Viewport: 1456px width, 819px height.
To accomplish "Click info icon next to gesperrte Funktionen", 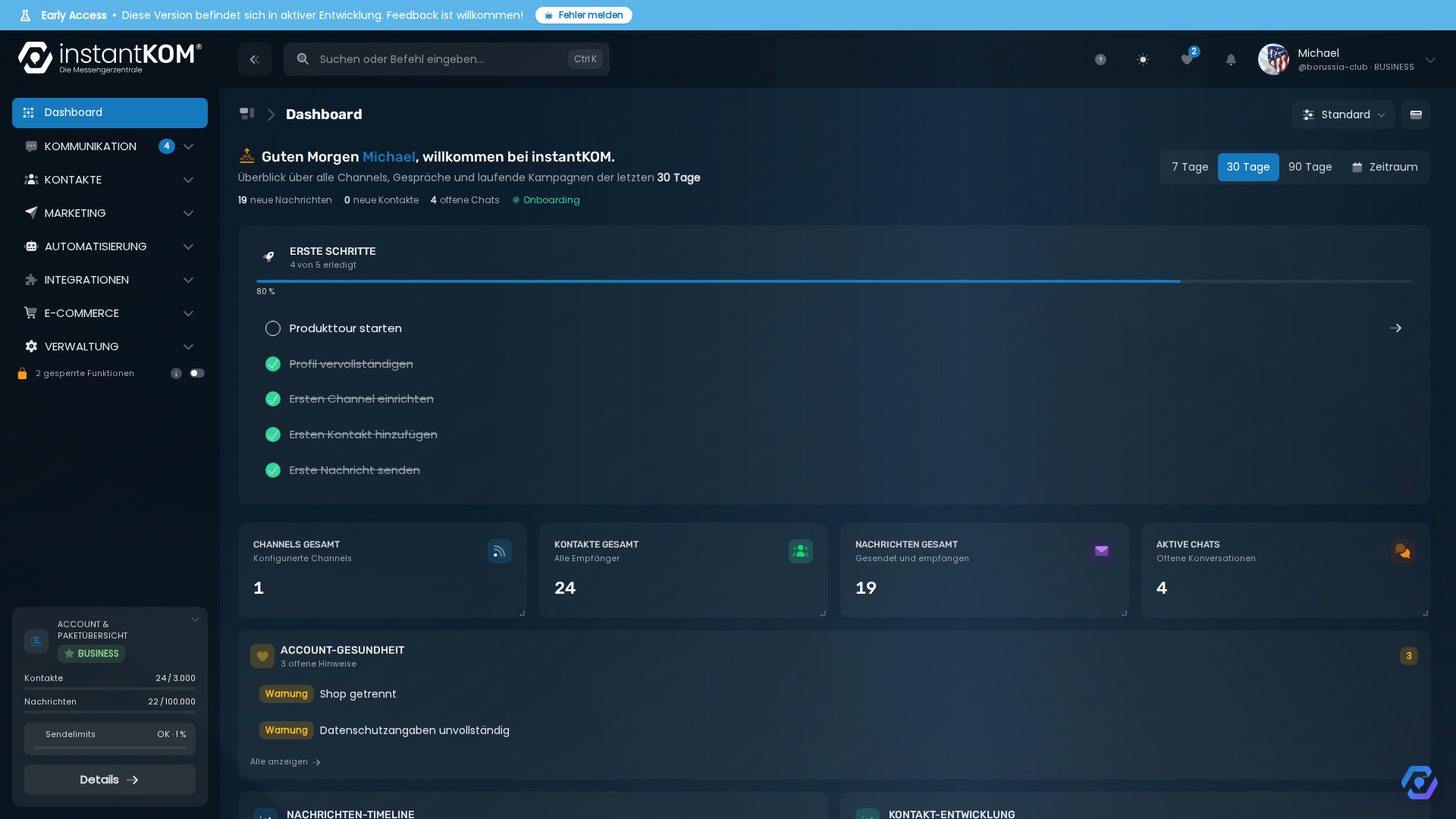I will 176,373.
